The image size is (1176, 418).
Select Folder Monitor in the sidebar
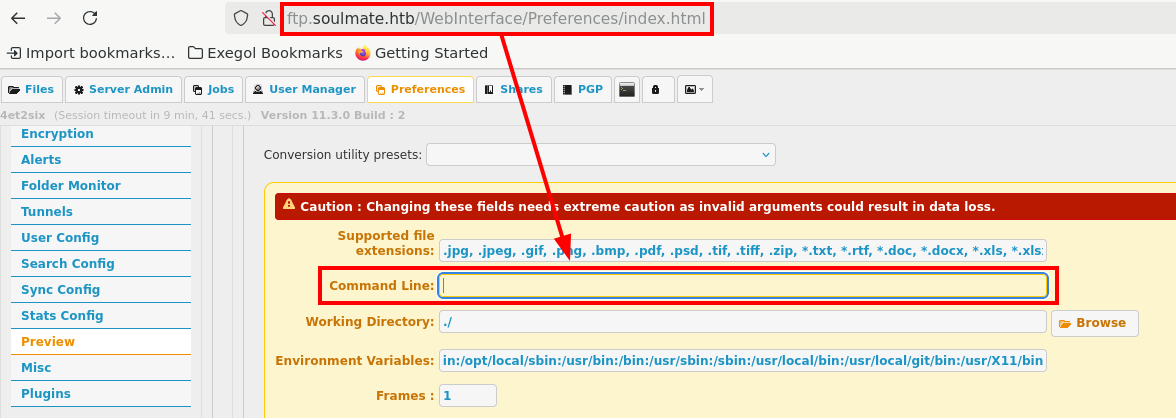click(x=71, y=186)
